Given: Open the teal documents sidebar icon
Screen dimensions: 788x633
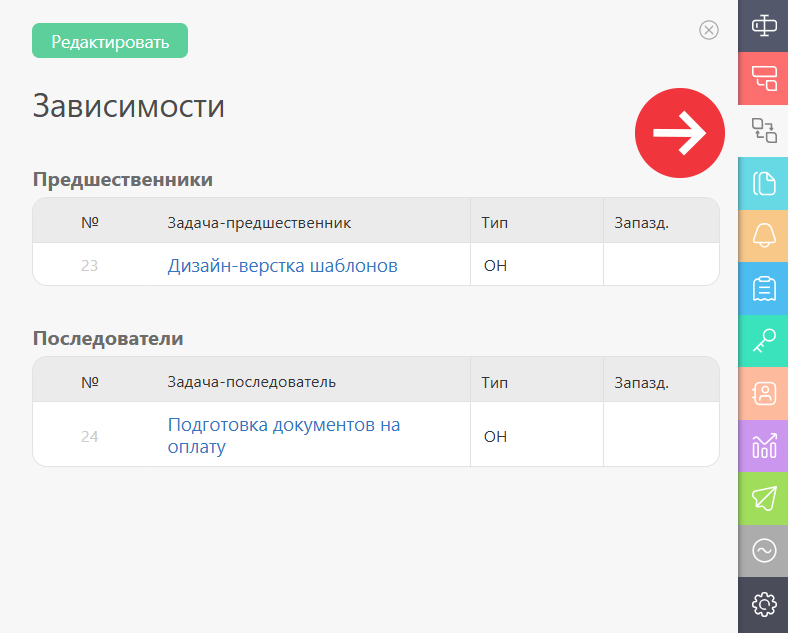Looking at the screenshot, I should click(763, 183).
